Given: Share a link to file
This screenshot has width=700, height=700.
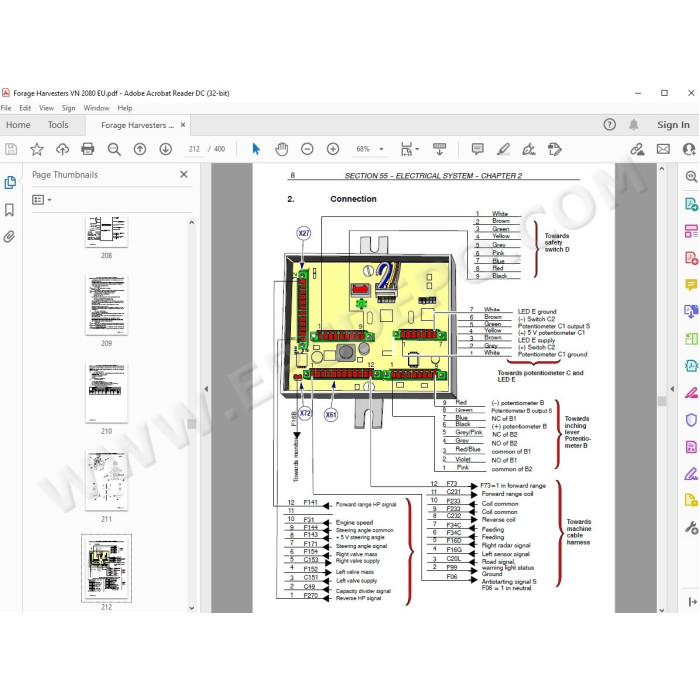Looking at the screenshot, I should (x=637, y=149).
